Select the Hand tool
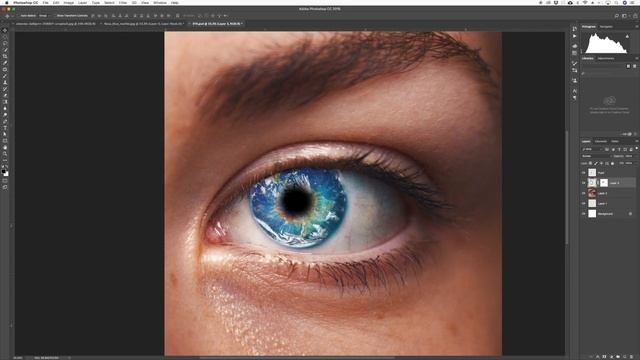The height and width of the screenshot is (360, 640). [5, 147]
